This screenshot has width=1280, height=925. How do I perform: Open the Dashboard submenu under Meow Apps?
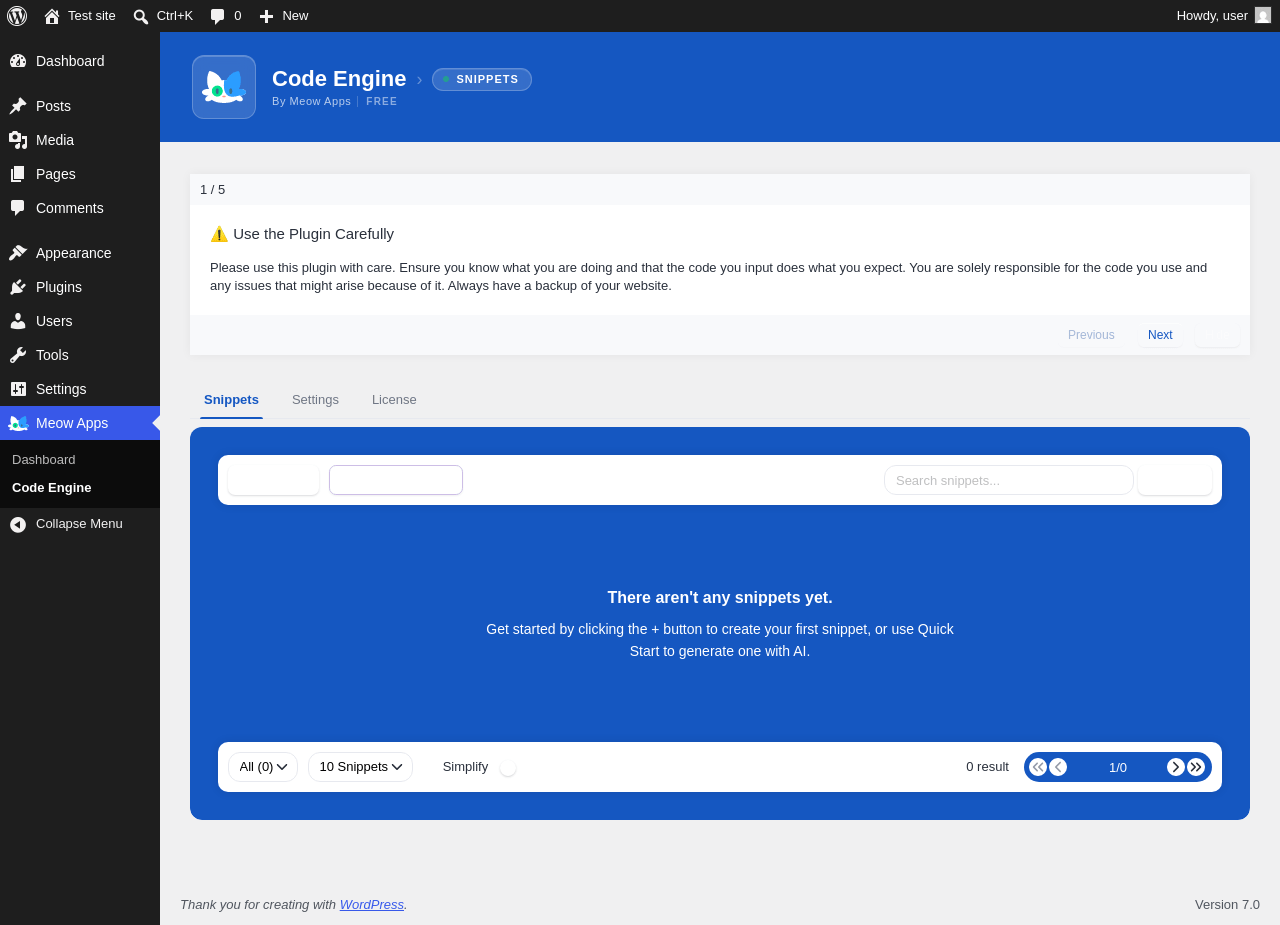[44, 460]
